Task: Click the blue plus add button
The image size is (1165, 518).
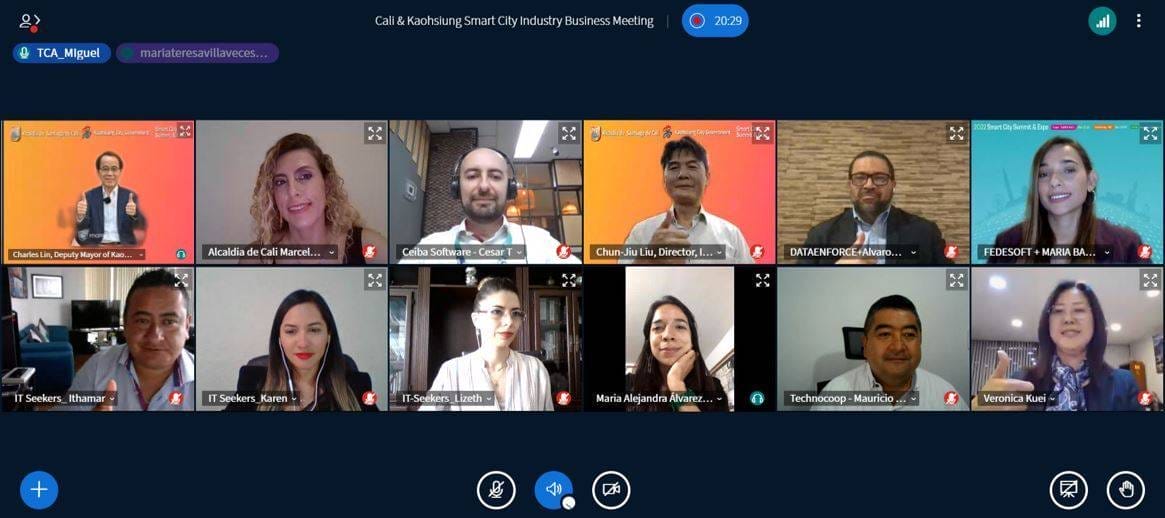Action: tap(39, 490)
